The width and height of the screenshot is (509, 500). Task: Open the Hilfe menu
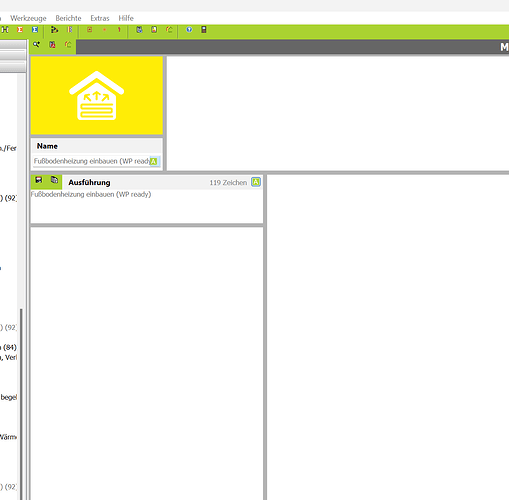coord(126,18)
